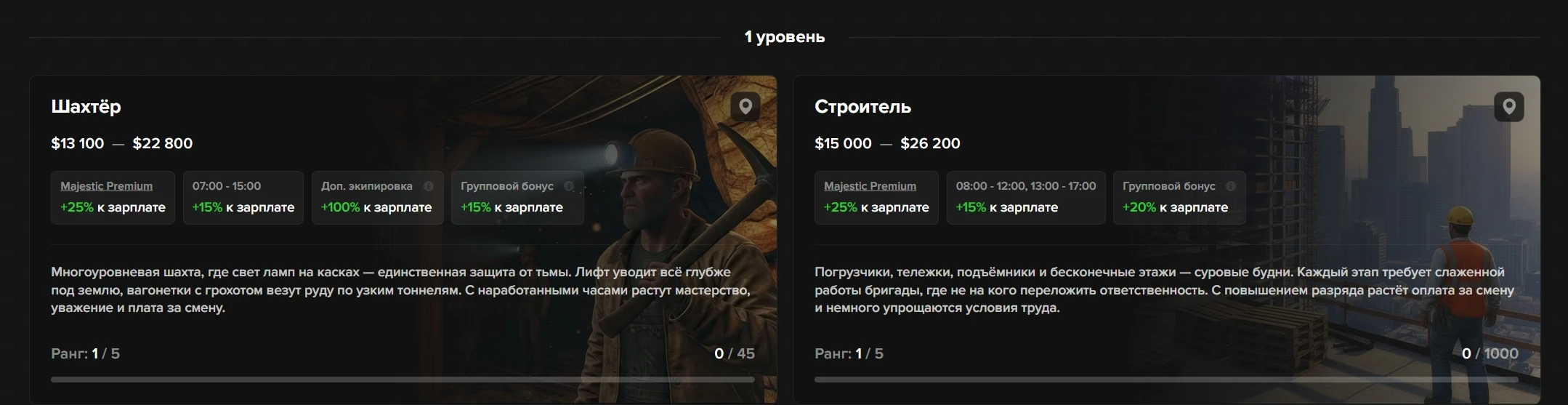
Task: Select the Строитель job title
Action: point(862,107)
